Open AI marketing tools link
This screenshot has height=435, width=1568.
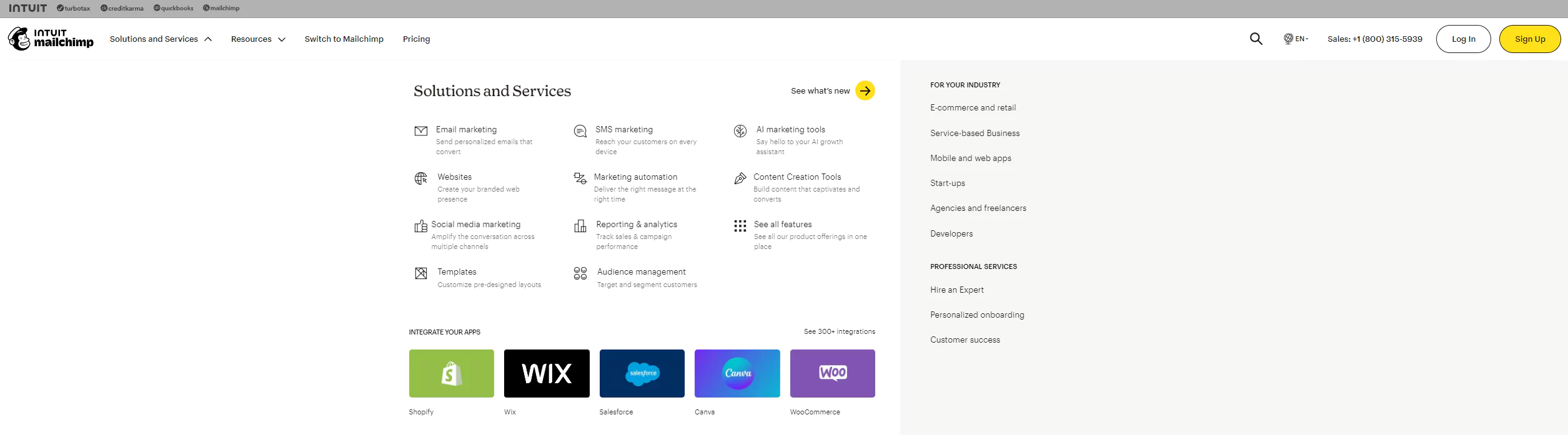click(791, 129)
